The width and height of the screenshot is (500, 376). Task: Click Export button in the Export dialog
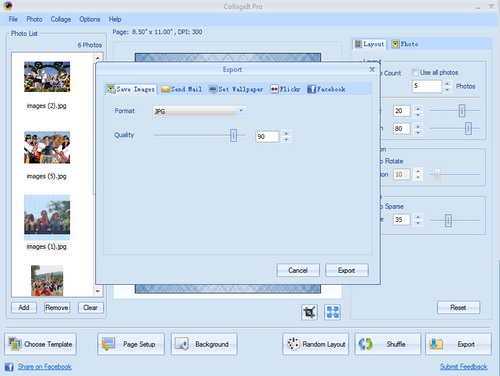pyautogui.click(x=347, y=270)
